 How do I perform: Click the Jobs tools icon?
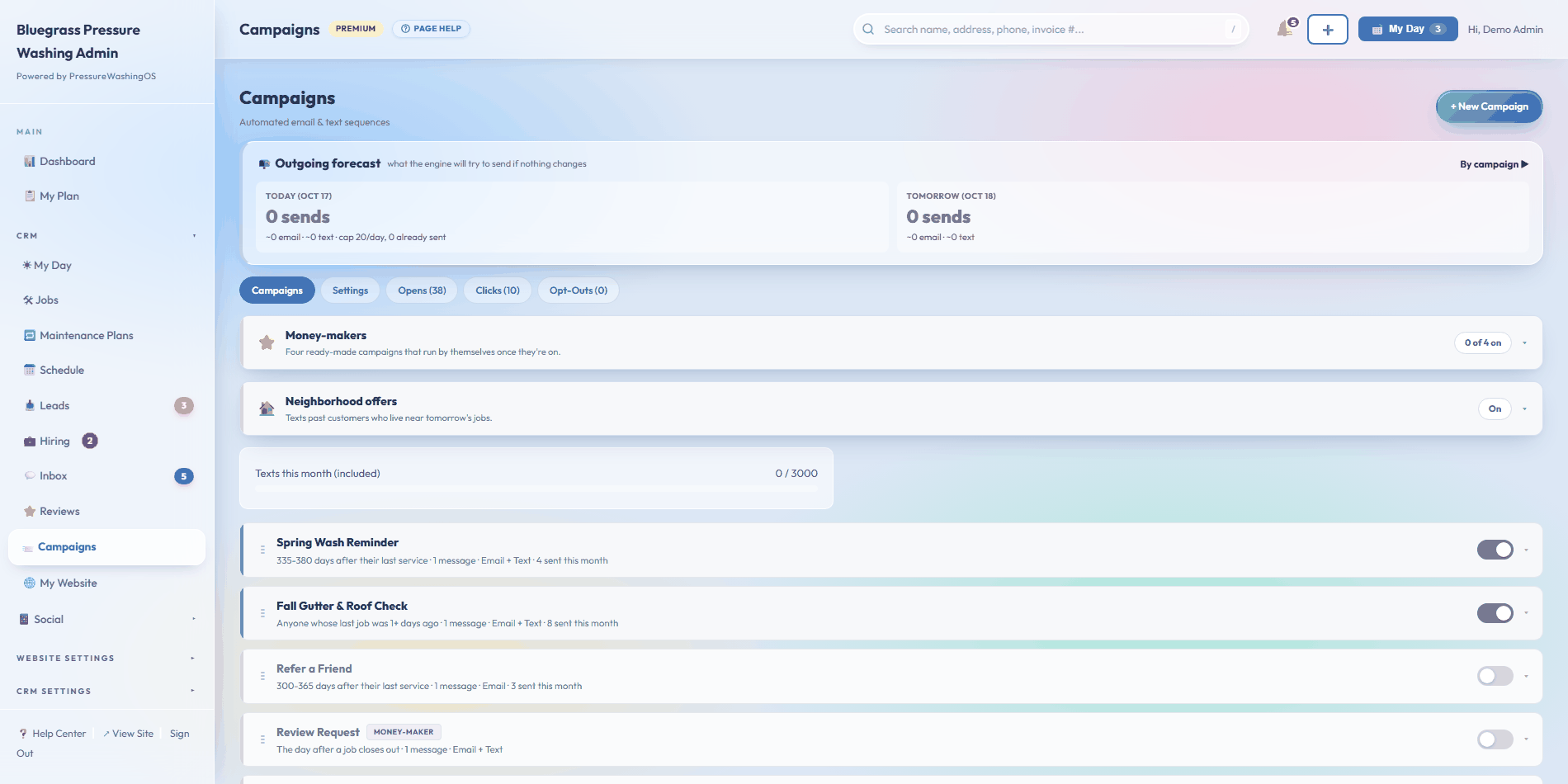click(28, 300)
